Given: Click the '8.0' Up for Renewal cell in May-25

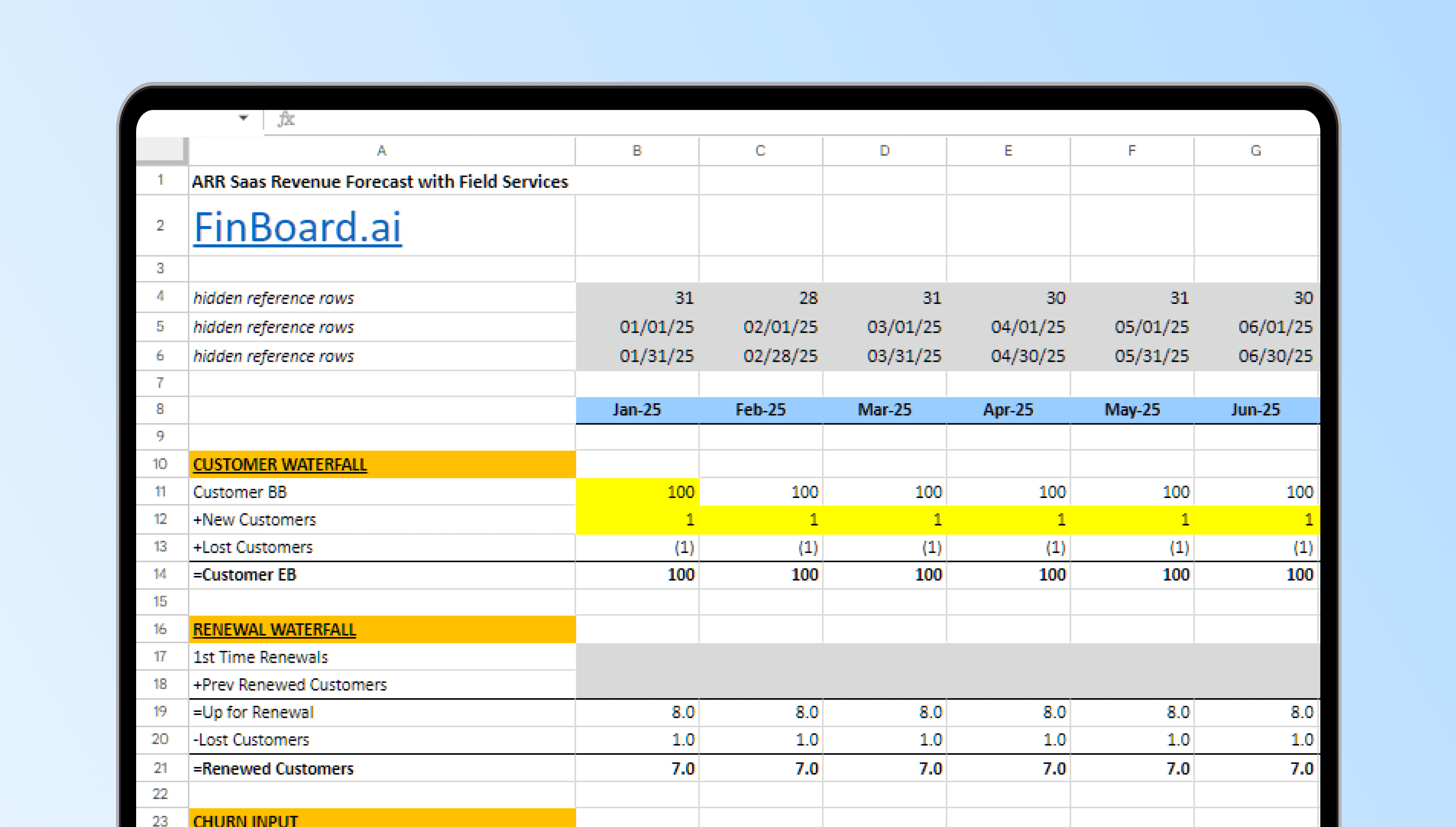Looking at the screenshot, I should 1132,712.
